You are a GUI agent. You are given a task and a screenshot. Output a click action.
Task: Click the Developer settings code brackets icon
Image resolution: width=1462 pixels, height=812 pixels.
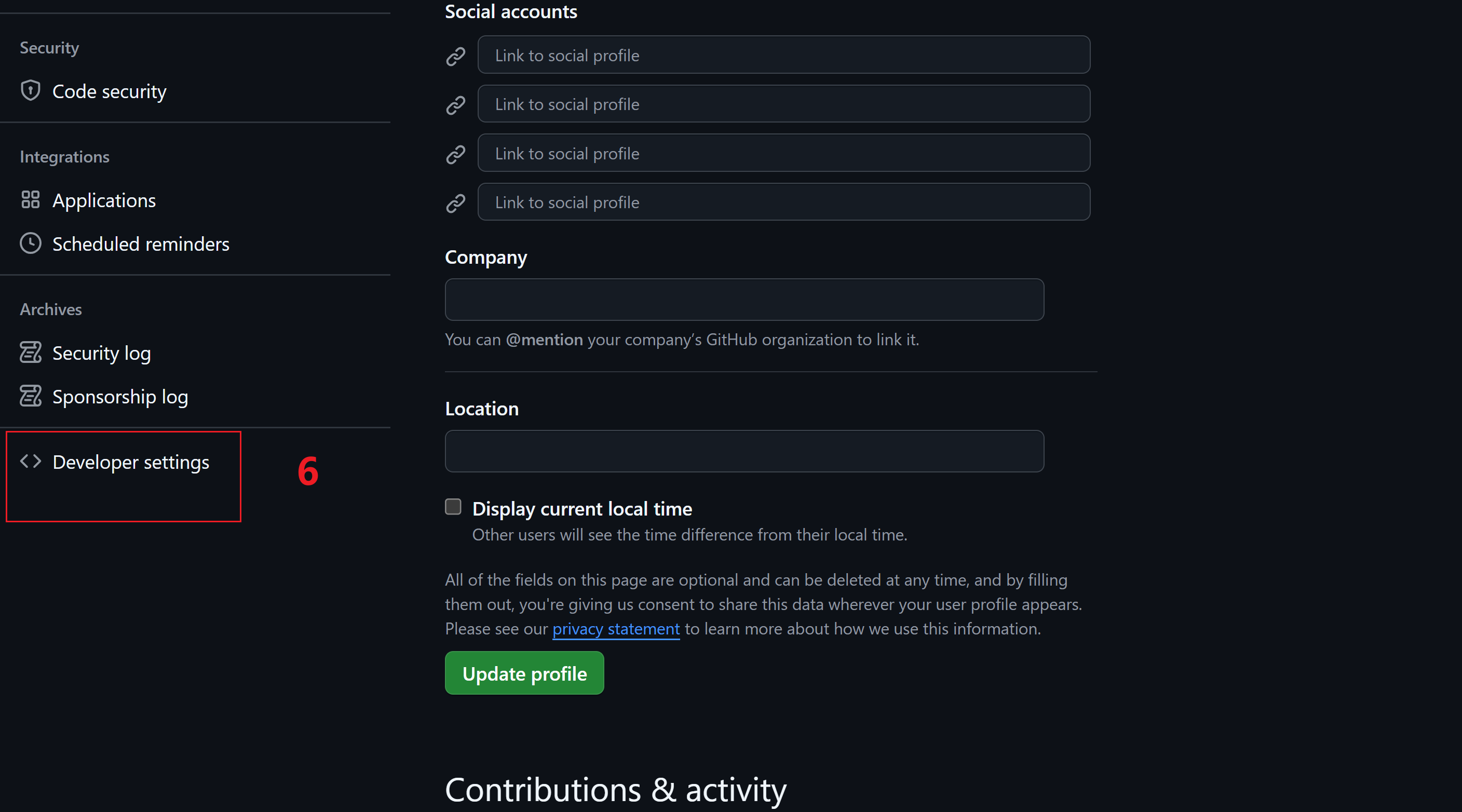(x=30, y=462)
